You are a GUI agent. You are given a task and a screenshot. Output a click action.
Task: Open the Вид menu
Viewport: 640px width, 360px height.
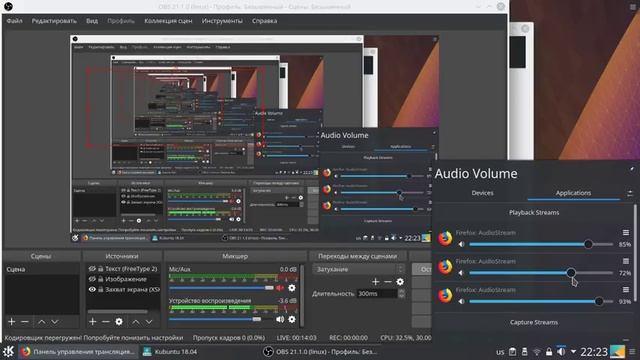click(92, 21)
